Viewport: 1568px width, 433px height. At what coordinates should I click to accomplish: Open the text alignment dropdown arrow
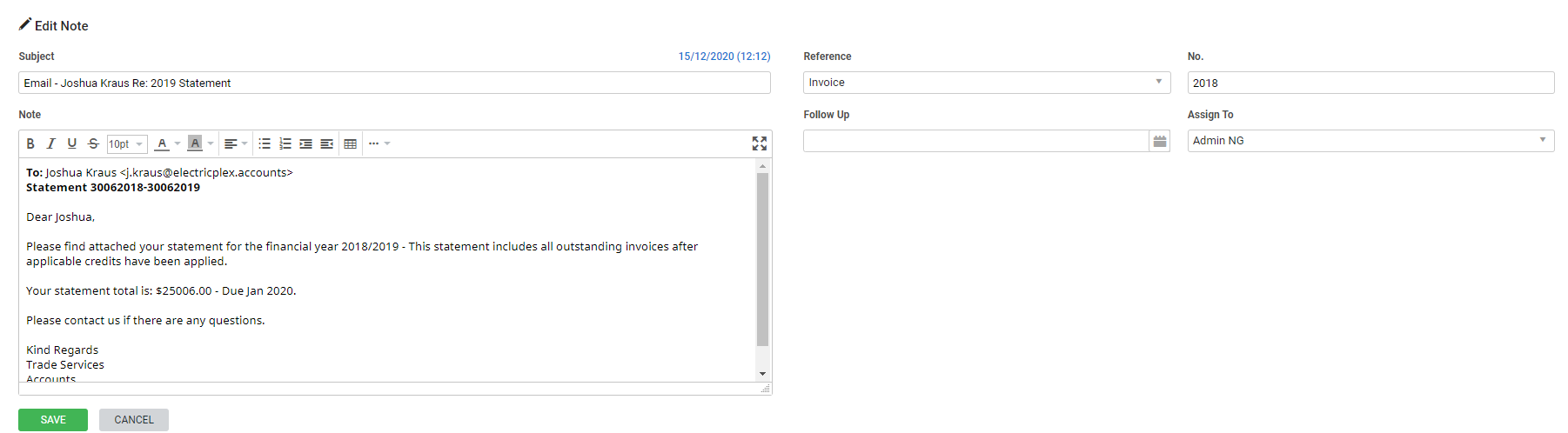pyautogui.click(x=245, y=143)
